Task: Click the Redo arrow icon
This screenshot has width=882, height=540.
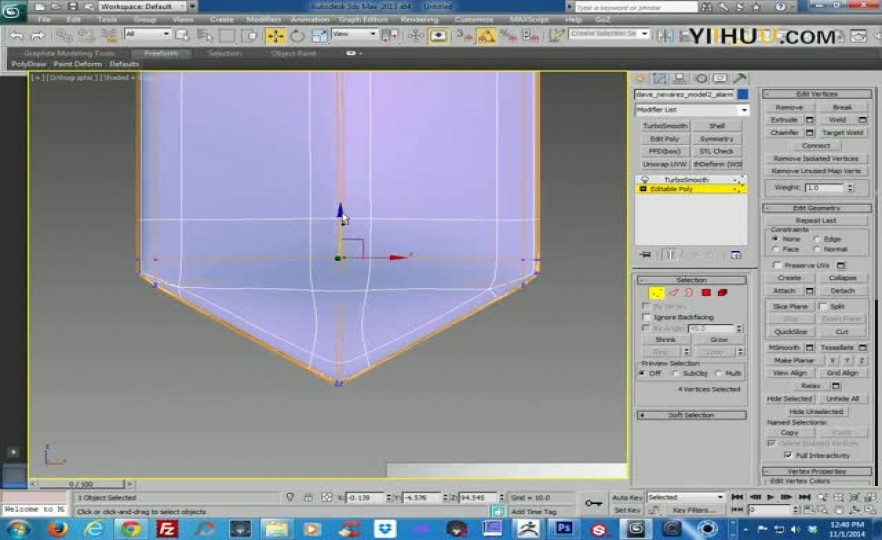Action: pyautogui.click(x=38, y=36)
